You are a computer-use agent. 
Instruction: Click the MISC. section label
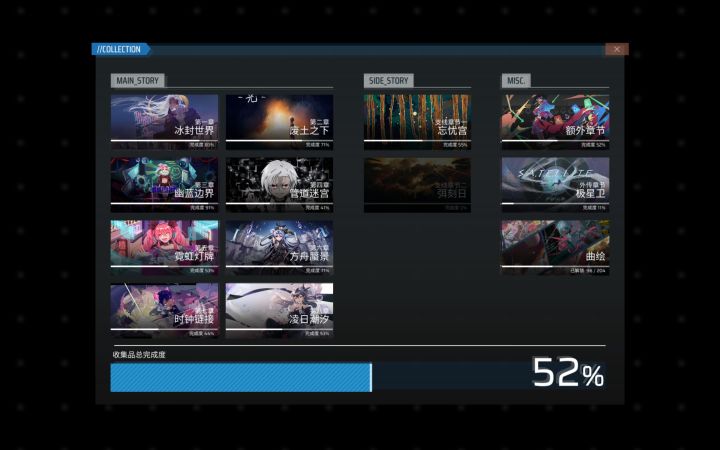[x=516, y=81]
